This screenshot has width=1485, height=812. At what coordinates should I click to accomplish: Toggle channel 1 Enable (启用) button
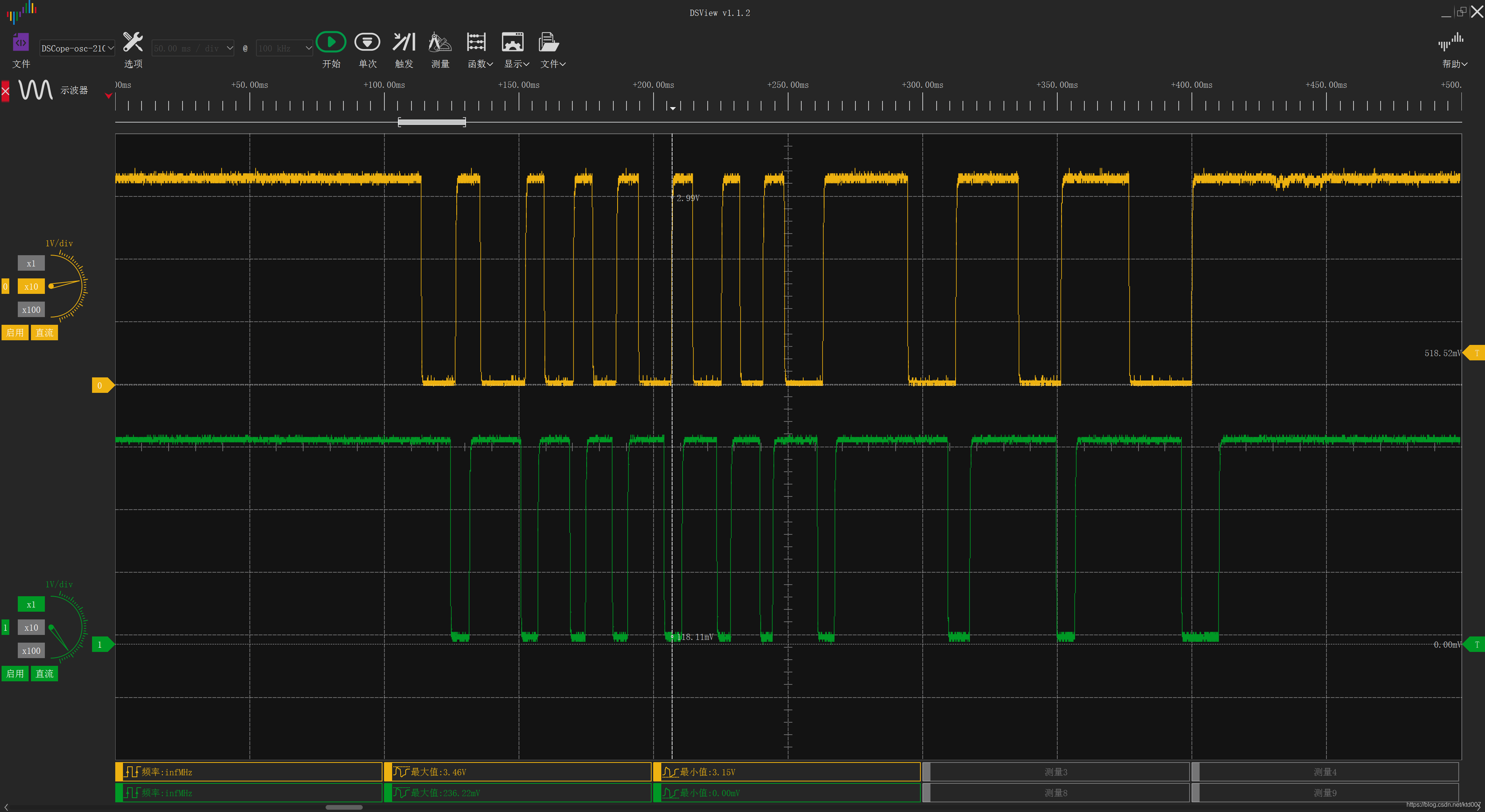tap(15, 674)
